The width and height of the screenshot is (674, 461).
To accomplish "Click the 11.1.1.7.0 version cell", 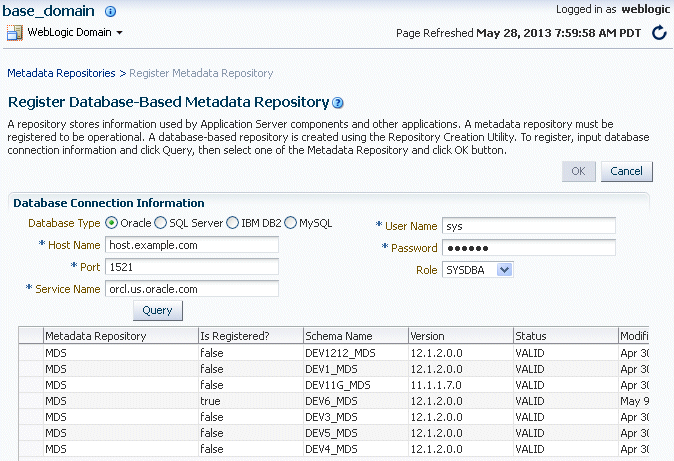I will [461, 385].
